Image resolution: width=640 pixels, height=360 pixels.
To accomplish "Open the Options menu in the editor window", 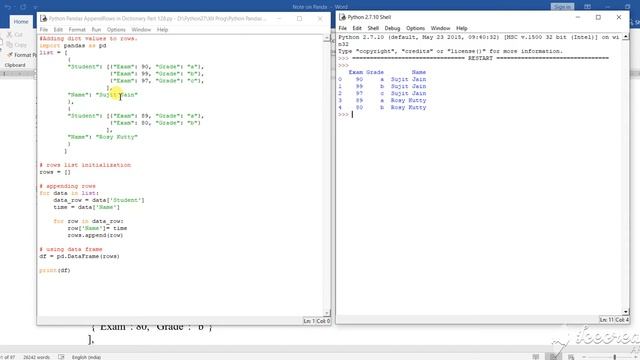I will pos(116,30).
